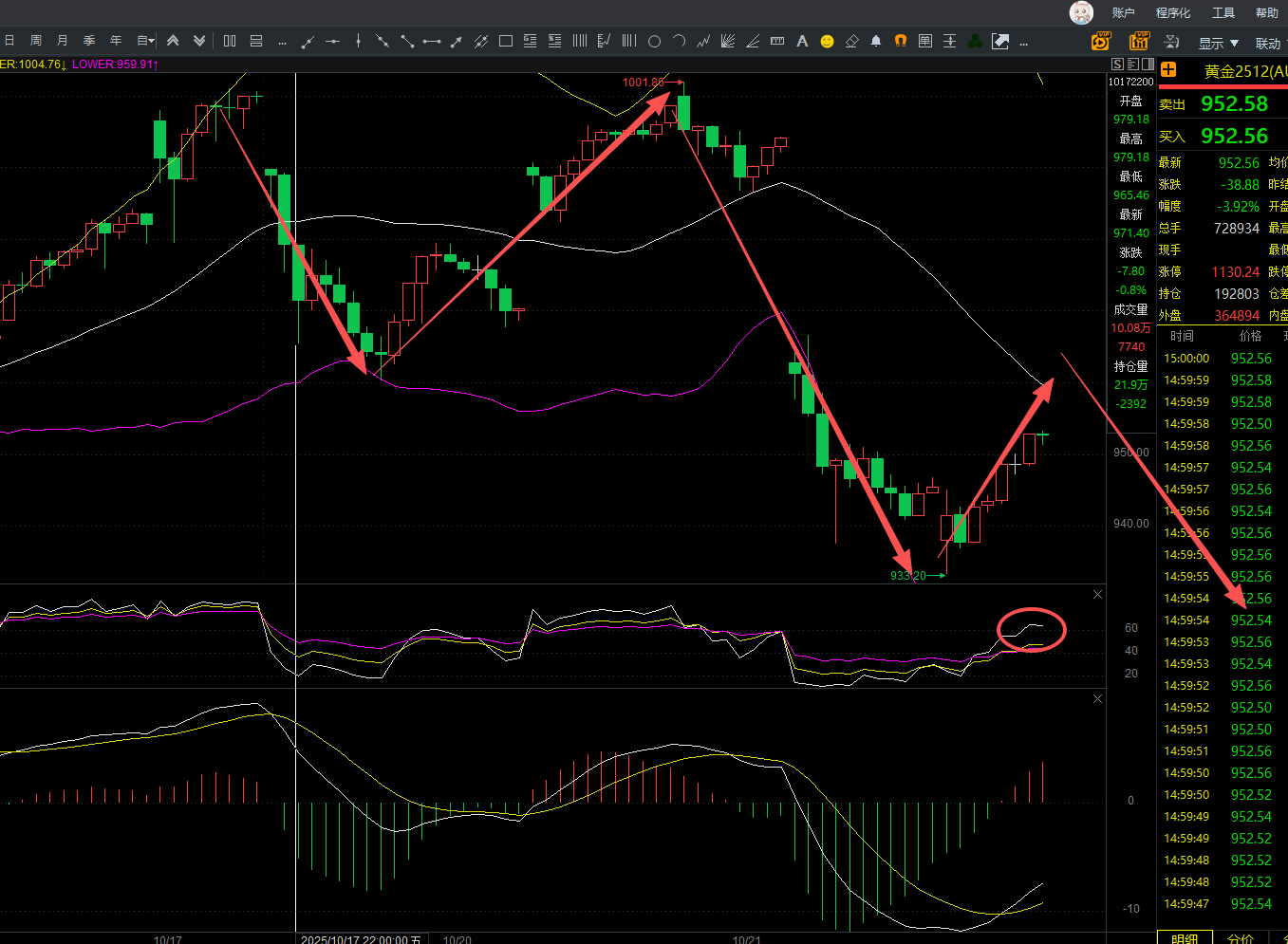Select the ruler measurement tool
Viewport: 1288px width, 944px height.
777,41
